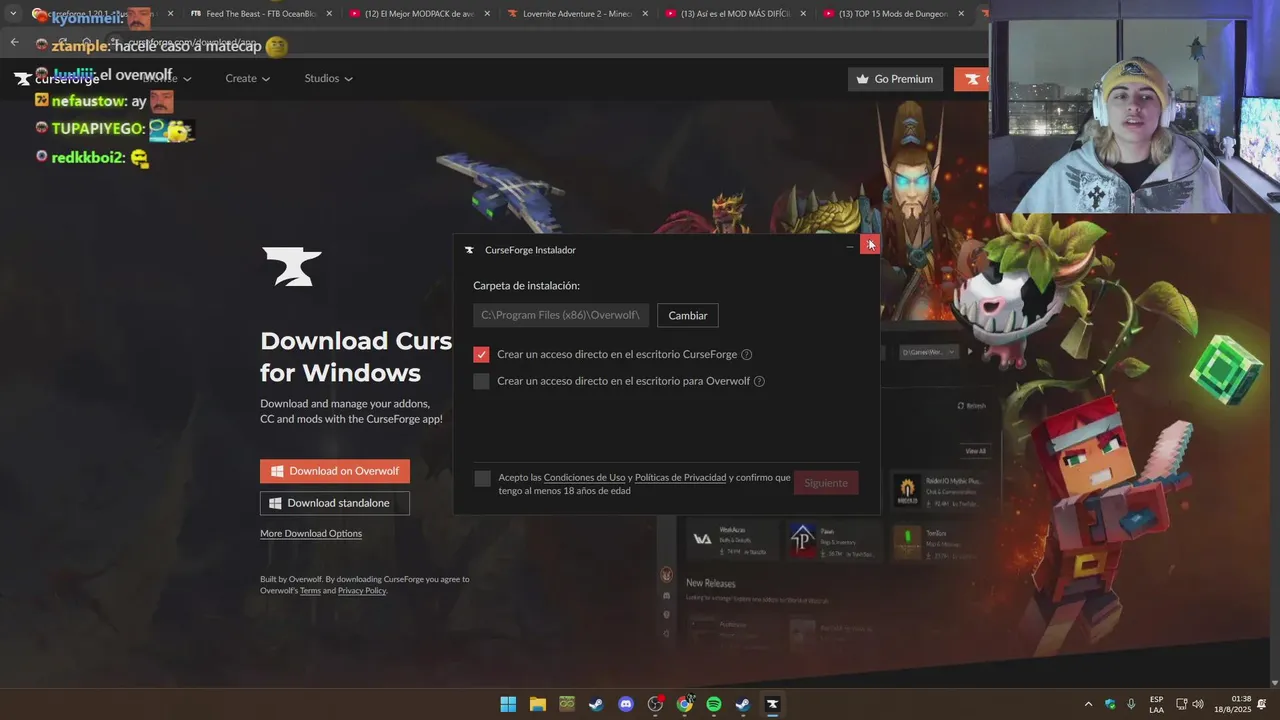Click the OBS icon with red dot in taskbar
The width and height of the screenshot is (1280, 720).
click(655, 704)
